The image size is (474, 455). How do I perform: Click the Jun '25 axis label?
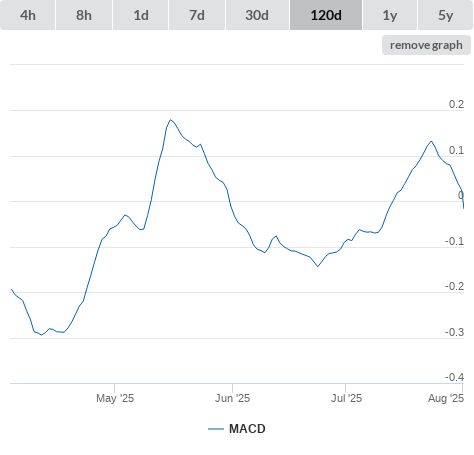(x=232, y=398)
